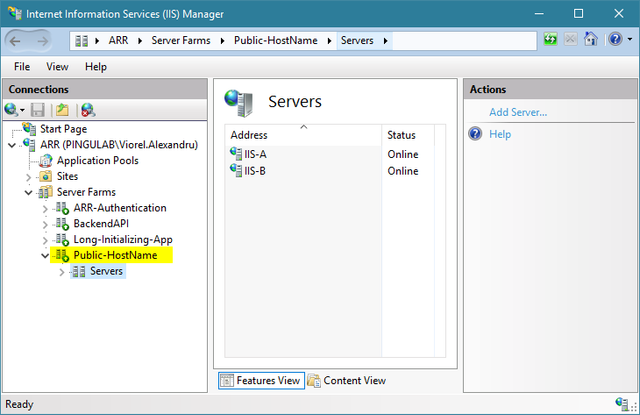Screen dimensions: 640x415
Task: Switch to Features View tab
Action: (x=261, y=380)
